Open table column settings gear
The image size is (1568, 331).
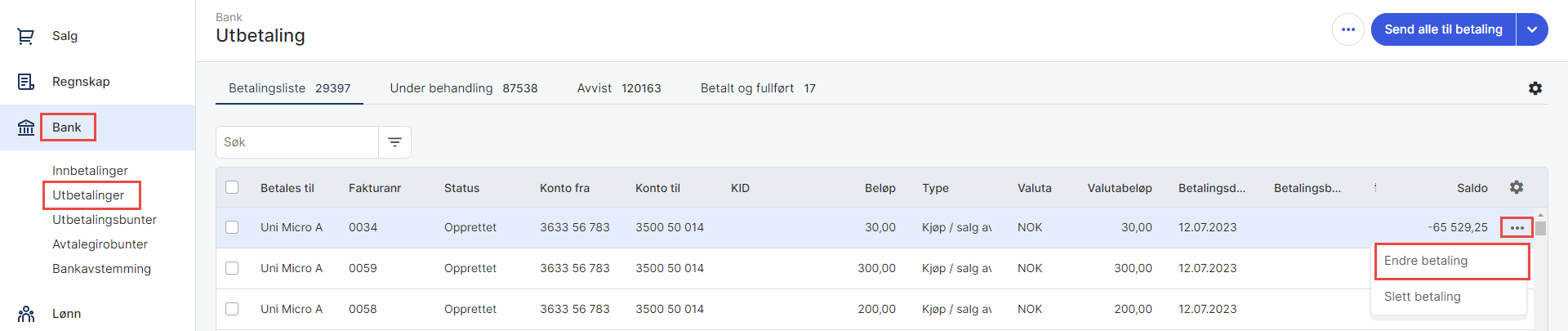click(x=1517, y=187)
